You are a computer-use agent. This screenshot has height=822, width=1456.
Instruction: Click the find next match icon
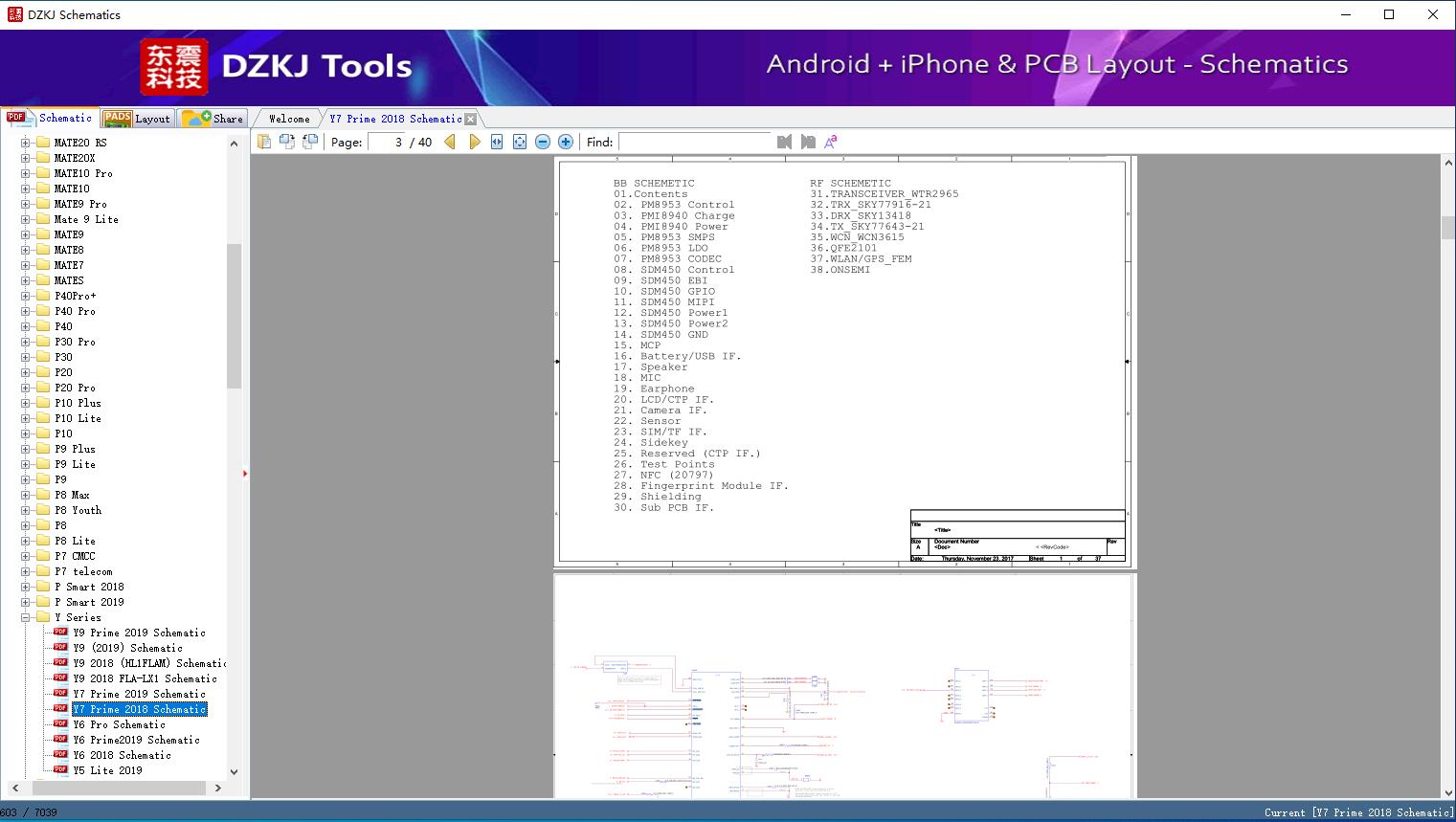pyautogui.click(x=808, y=142)
